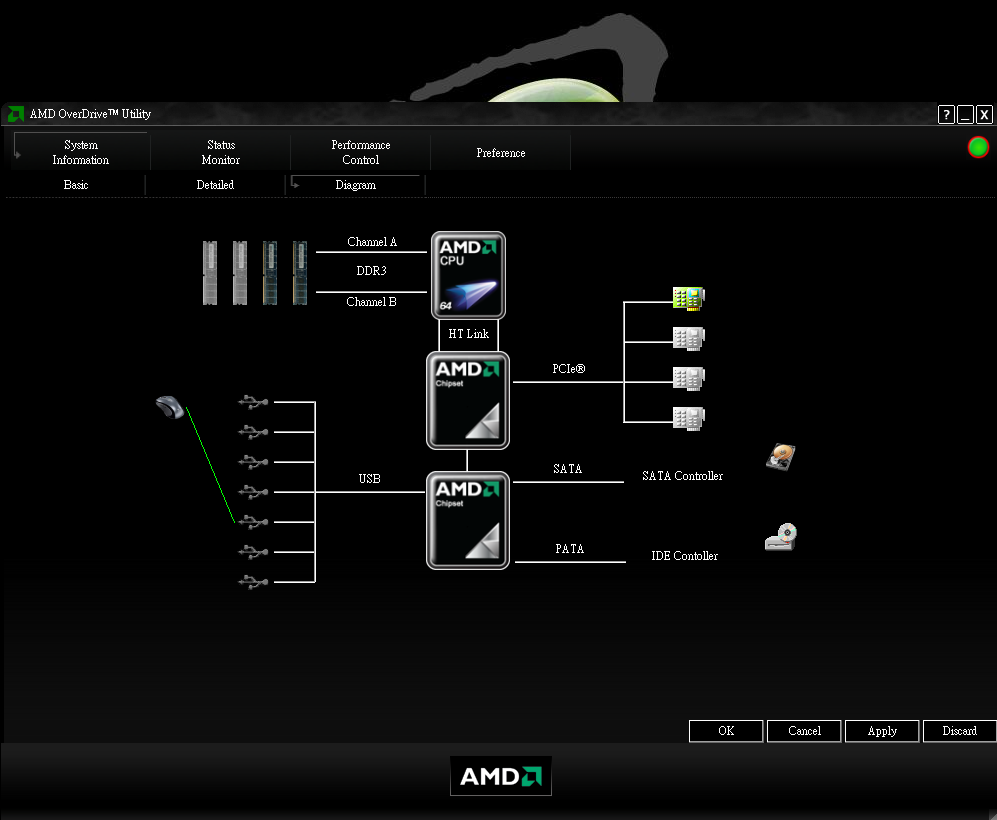Click the fifth USB port icon connected to the mouse
Screen dimensions: 997x820
point(253,522)
